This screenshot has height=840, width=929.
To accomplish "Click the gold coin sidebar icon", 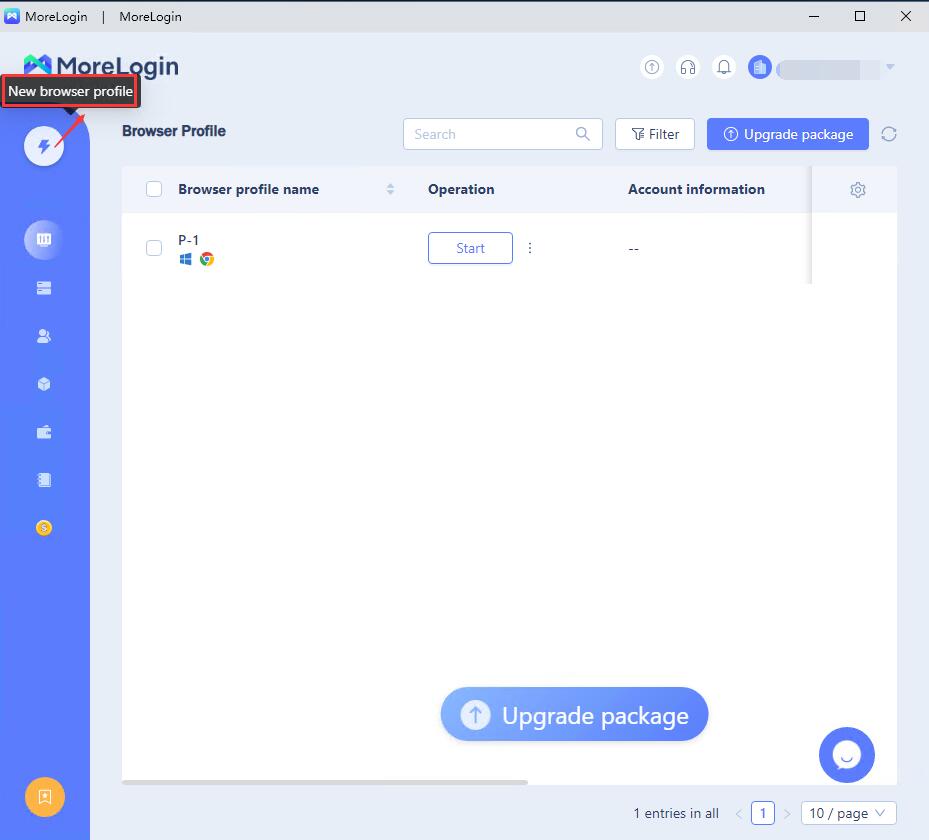I will 44,528.
